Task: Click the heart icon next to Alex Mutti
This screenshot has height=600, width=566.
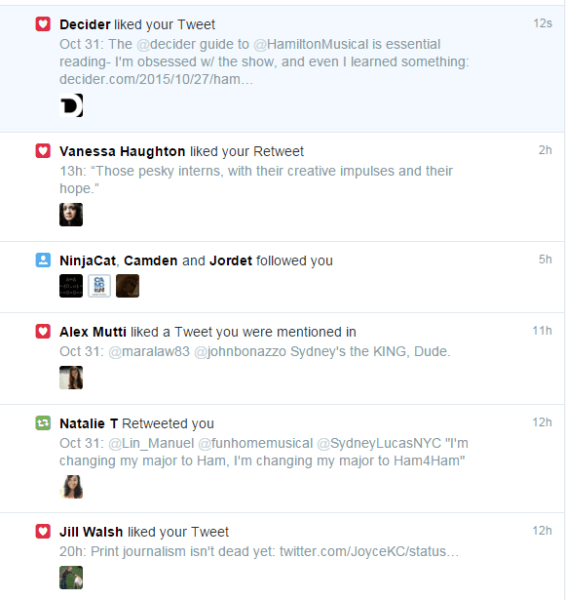Action: click(43, 331)
